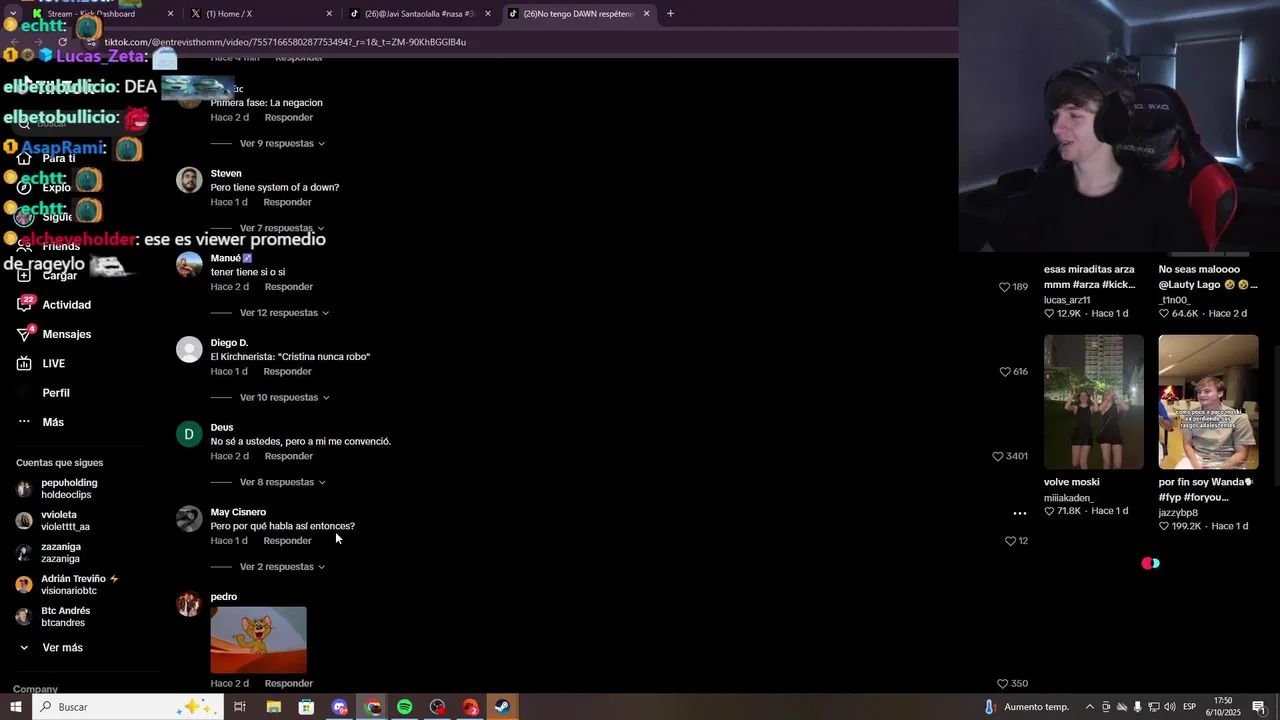Click username jazzybp8 under video
The height and width of the screenshot is (720, 1280).
coord(1178,513)
